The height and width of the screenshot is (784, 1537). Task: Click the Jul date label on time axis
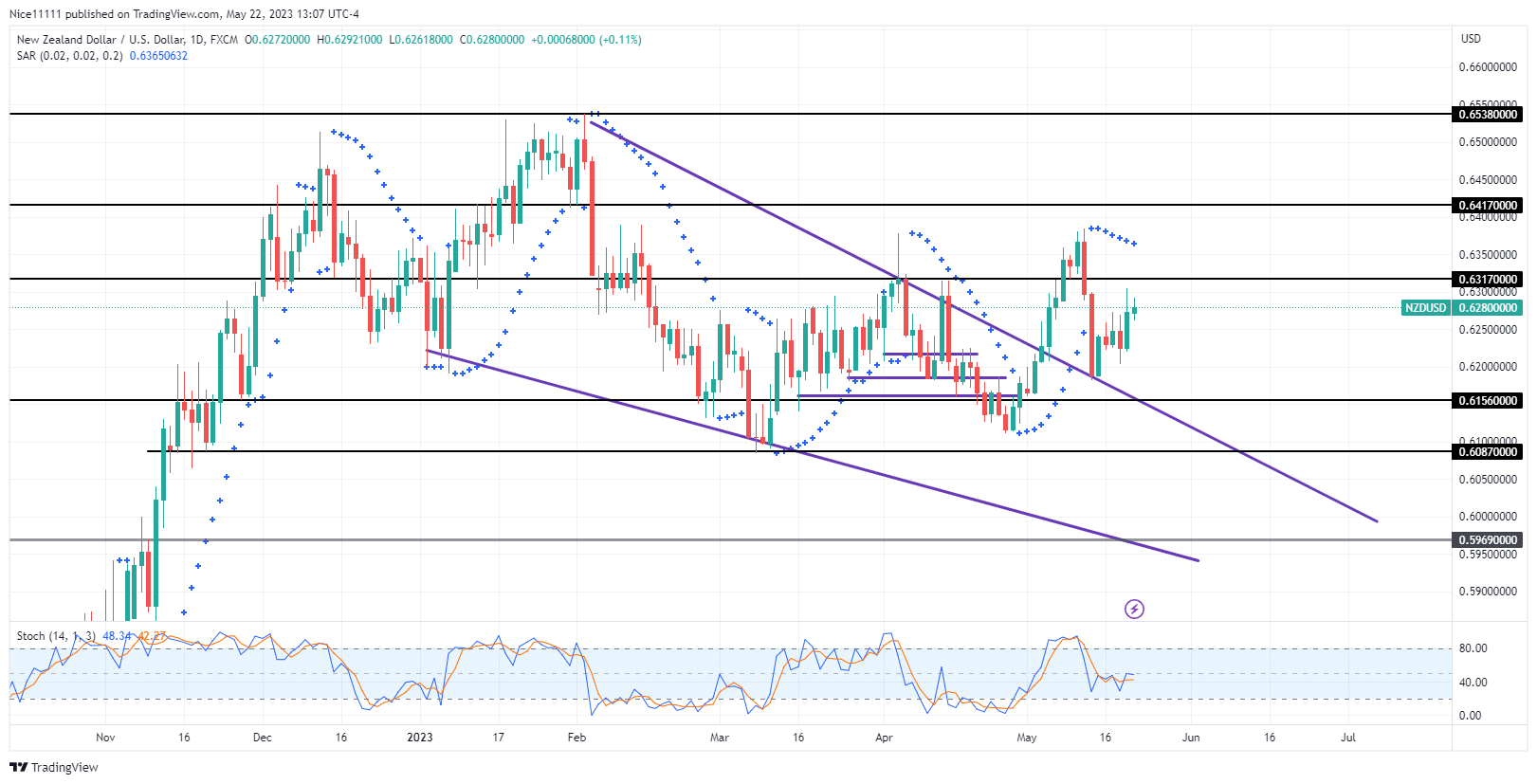coord(1347,737)
